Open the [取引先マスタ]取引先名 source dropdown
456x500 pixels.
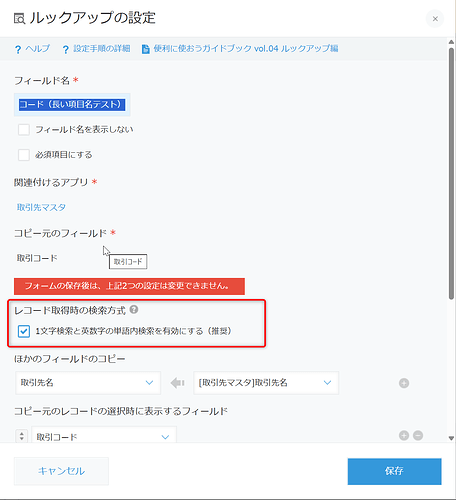tap(266, 383)
